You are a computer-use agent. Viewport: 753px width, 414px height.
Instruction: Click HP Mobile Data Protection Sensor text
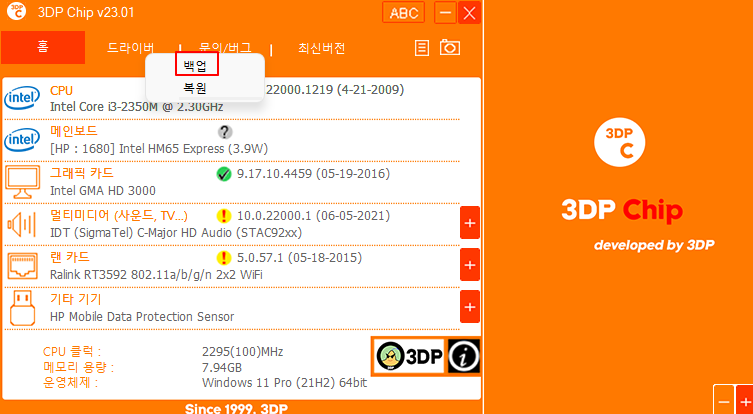(142, 317)
